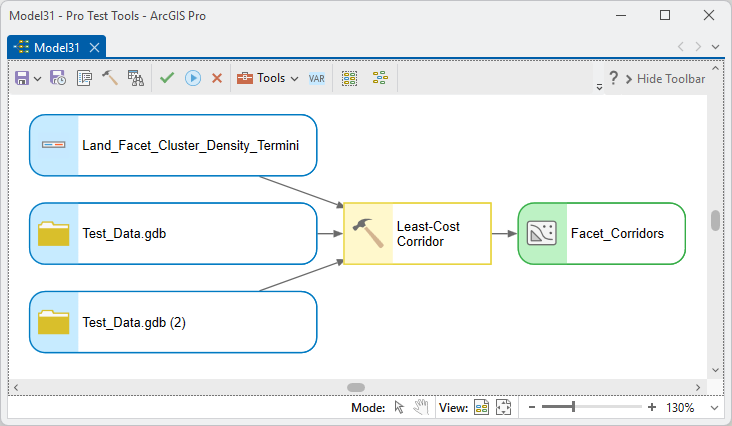Screen dimensions: 732x426
Task: Open the model Properties icon
Action: tap(84, 78)
